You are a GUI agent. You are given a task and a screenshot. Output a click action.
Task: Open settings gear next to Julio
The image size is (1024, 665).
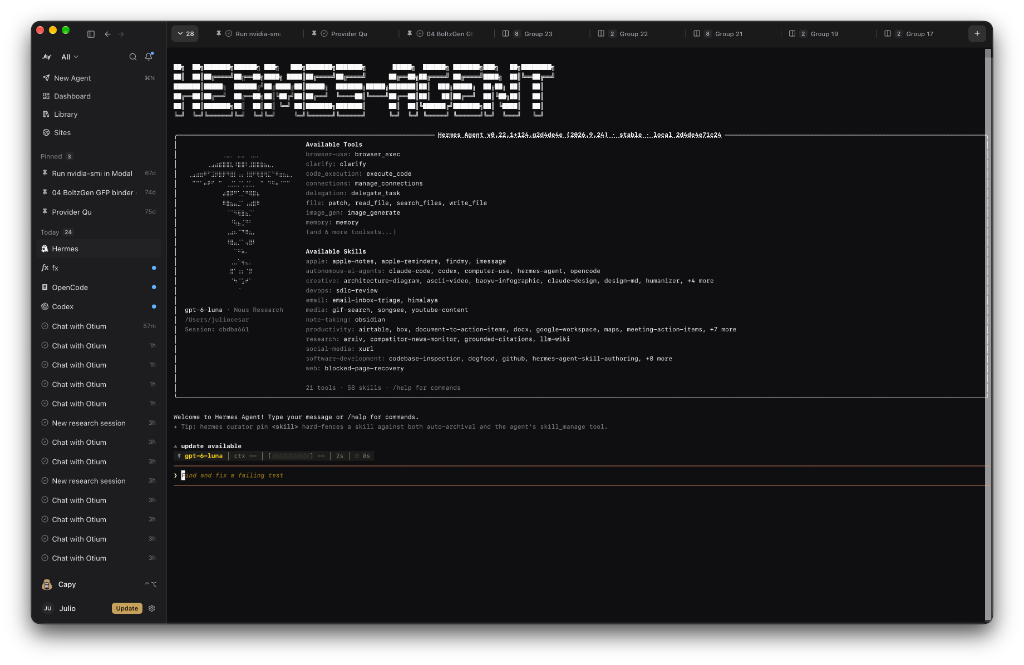(152, 609)
